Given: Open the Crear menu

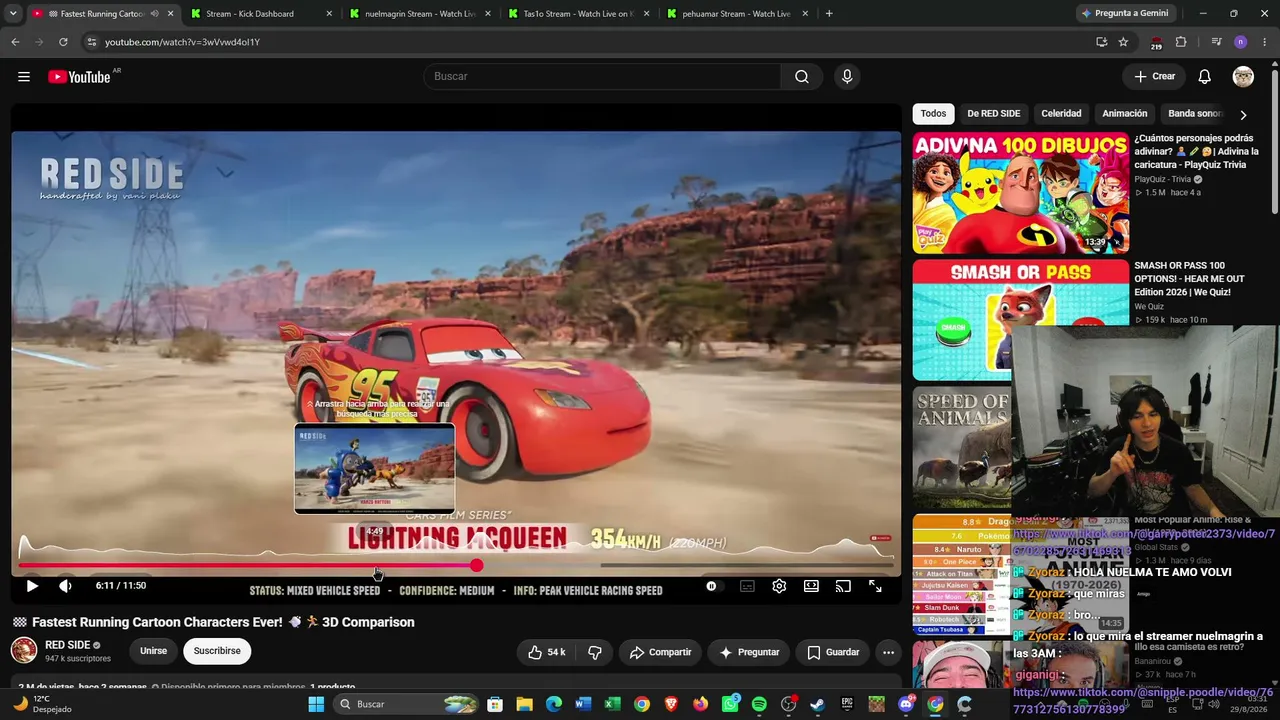Looking at the screenshot, I should tap(1154, 77).
